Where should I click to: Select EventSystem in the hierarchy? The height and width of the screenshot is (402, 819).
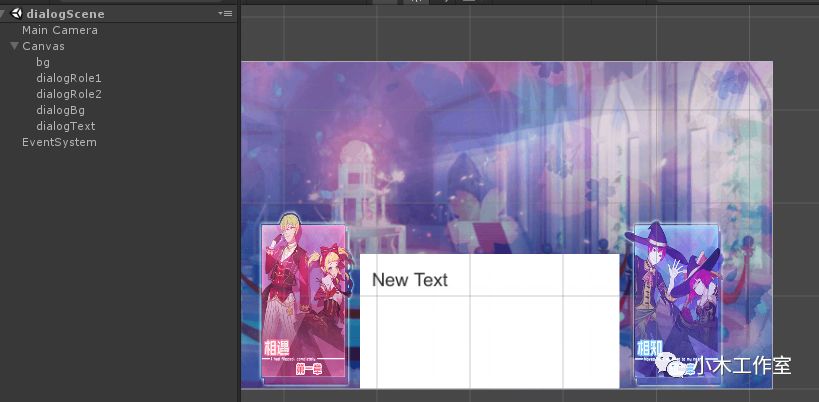(x=59, y=143)
